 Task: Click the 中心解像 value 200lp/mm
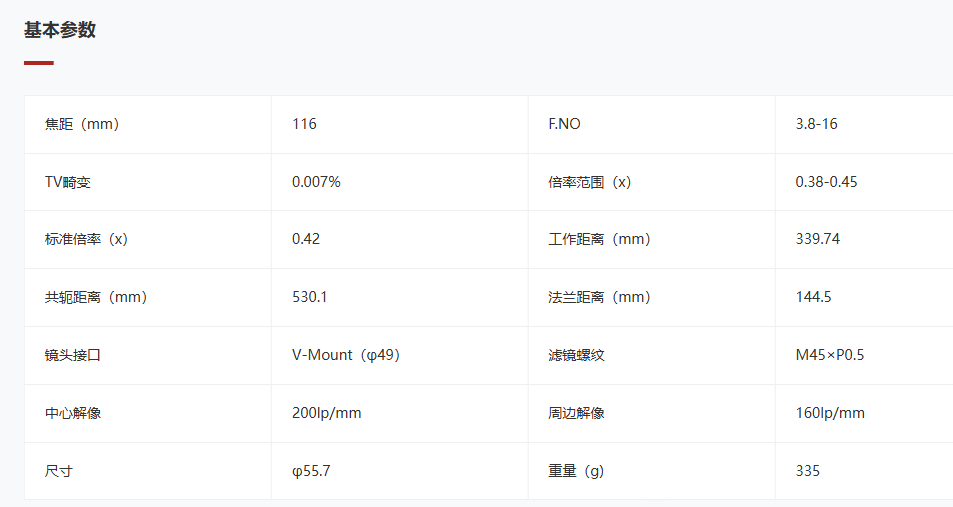(326, 413)
